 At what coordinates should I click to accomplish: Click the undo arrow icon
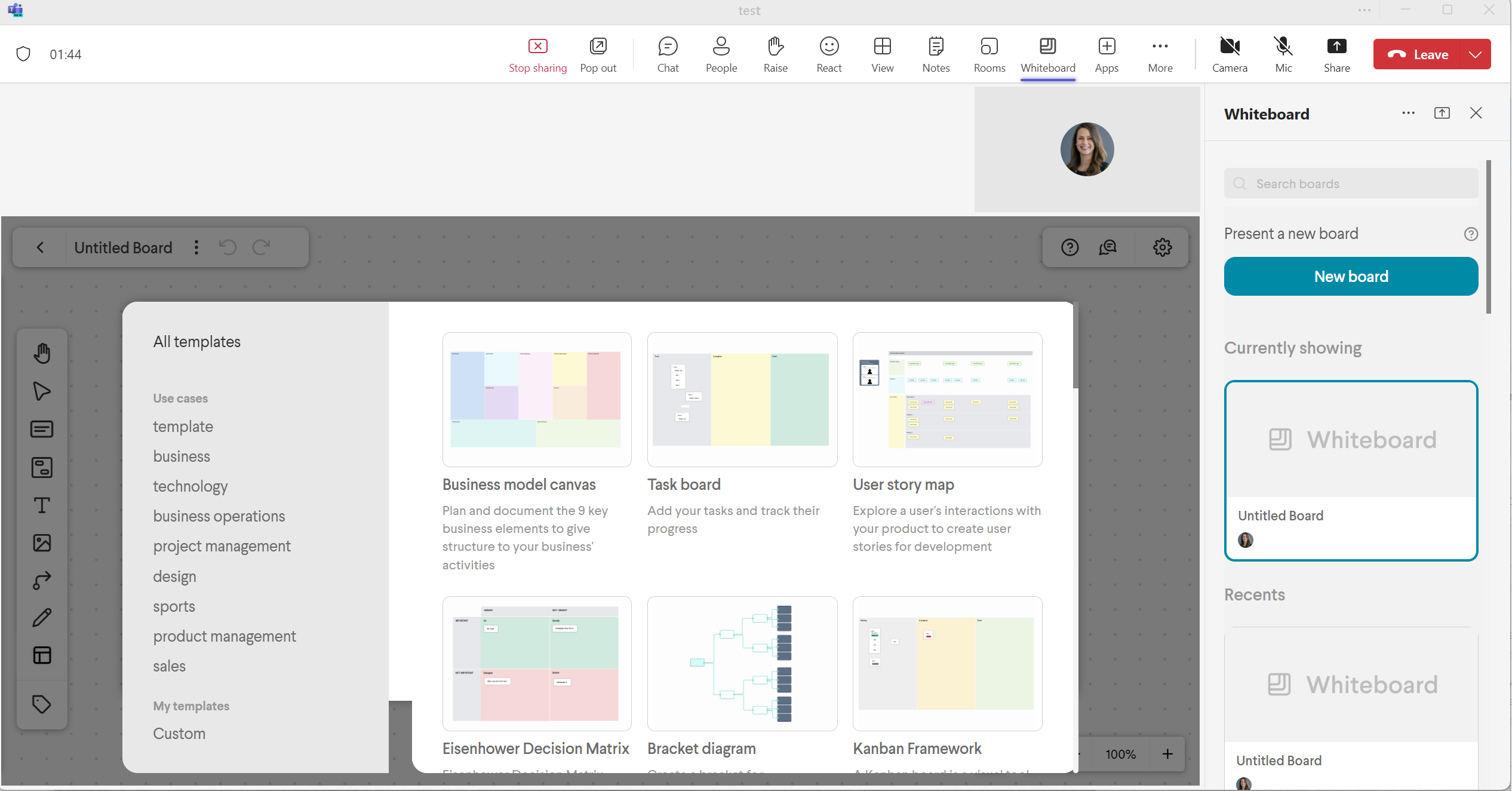228,247
